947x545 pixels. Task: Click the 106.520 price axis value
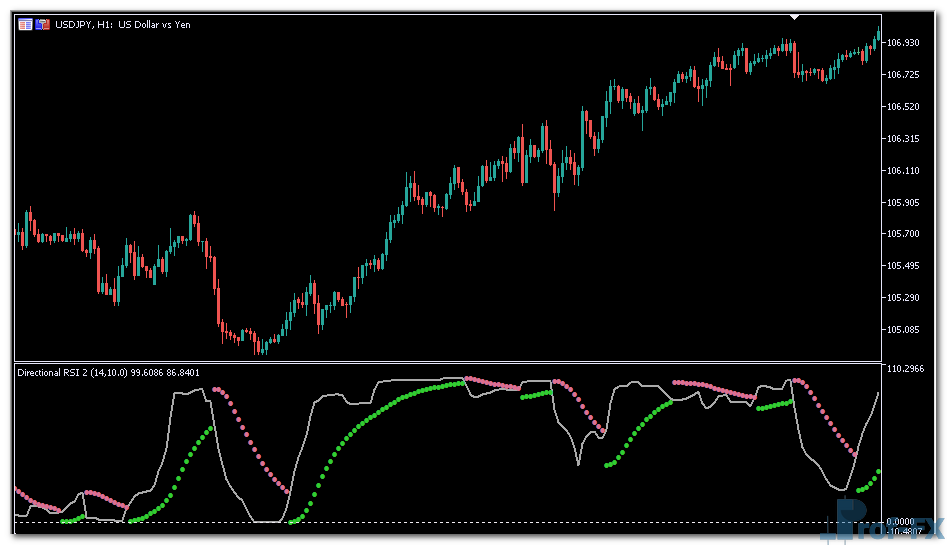[902, 107]
